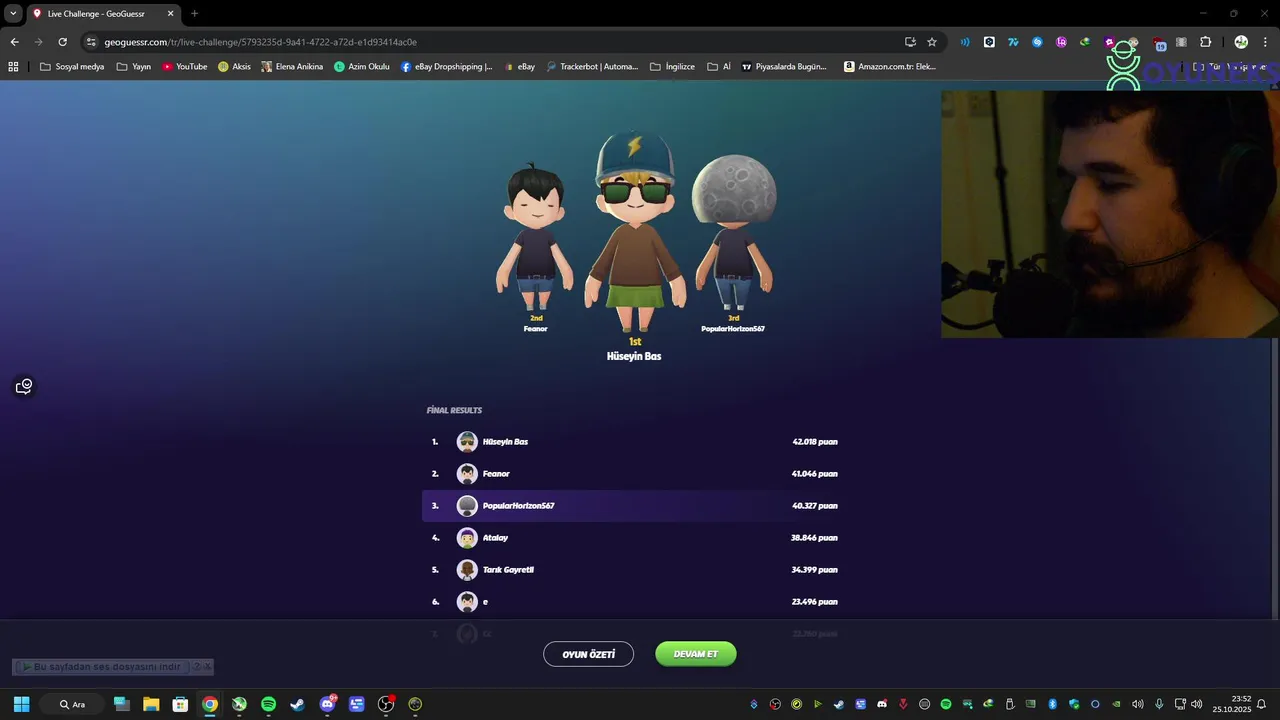Click the 38.846 puan score

point(815,537)
